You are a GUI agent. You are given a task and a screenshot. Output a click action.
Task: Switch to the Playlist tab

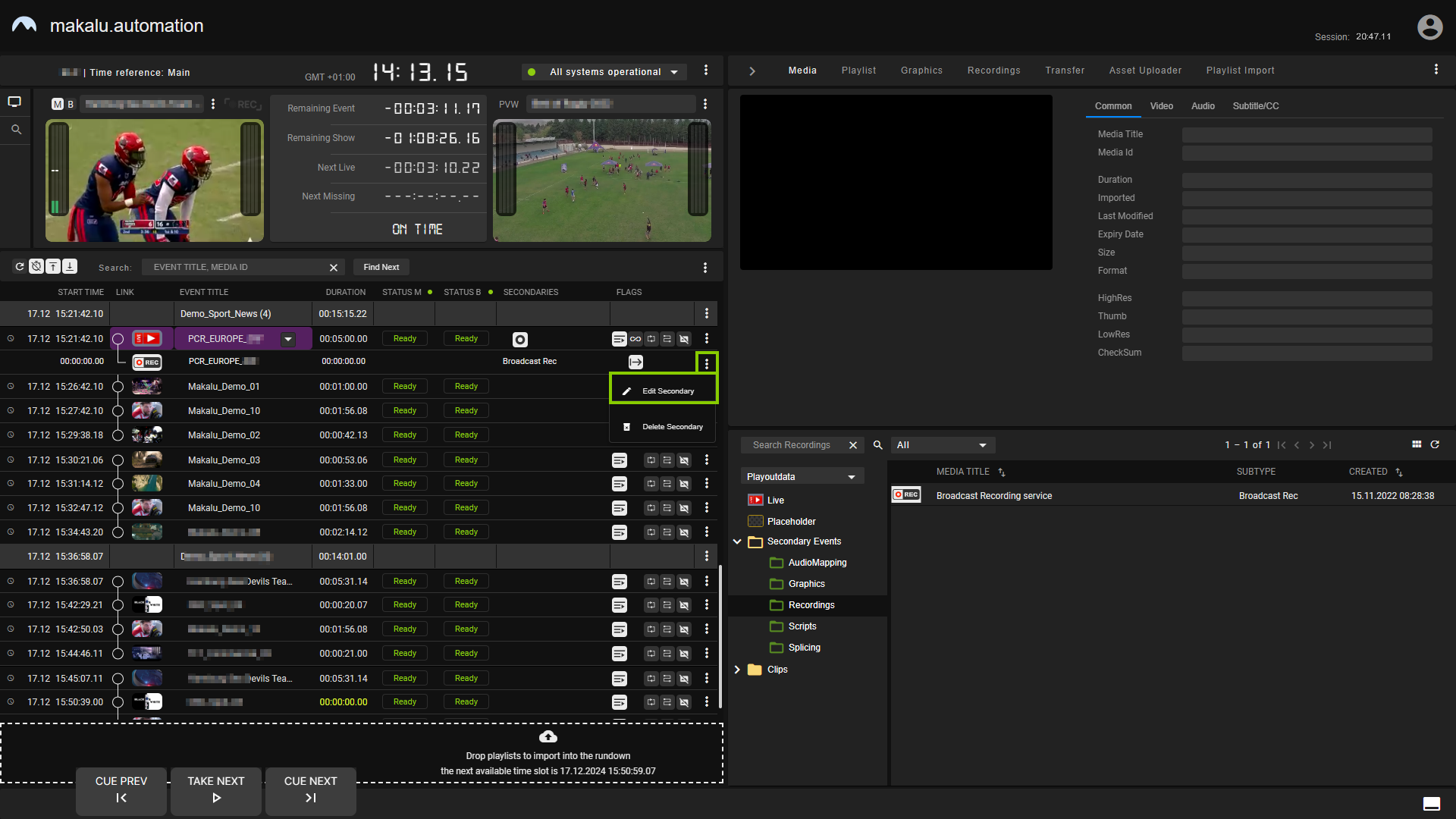[858, 71]
